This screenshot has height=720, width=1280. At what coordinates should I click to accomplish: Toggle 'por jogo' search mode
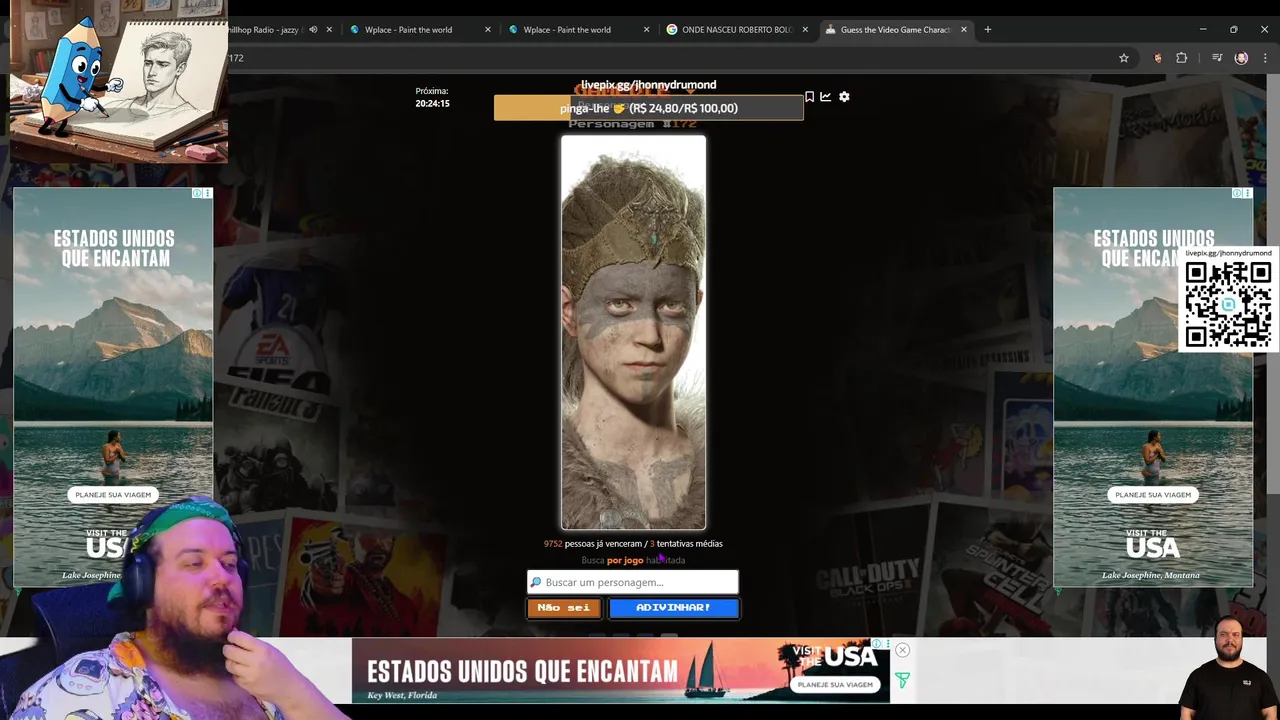click(x=625, y=560)
